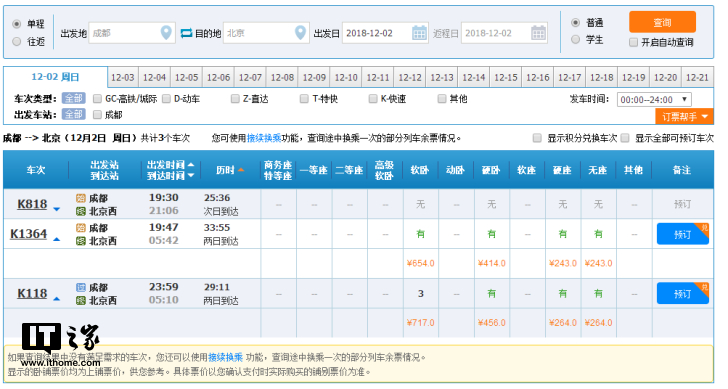Click the K1364 duration 33:55
The height and width of the screenshot is (389, 728).
tap(217, 227)
